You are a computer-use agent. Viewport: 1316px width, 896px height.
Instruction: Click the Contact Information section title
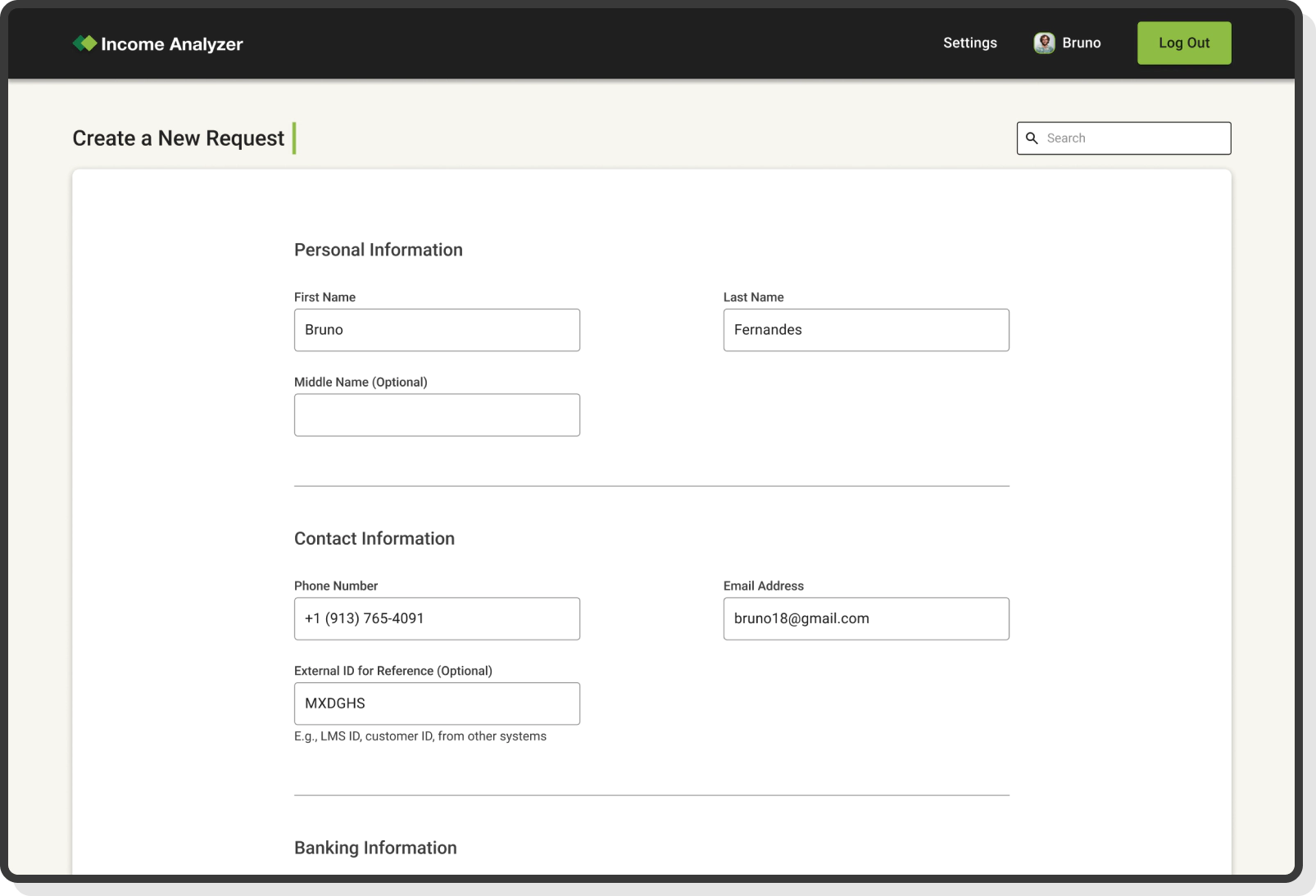point(374,538)
